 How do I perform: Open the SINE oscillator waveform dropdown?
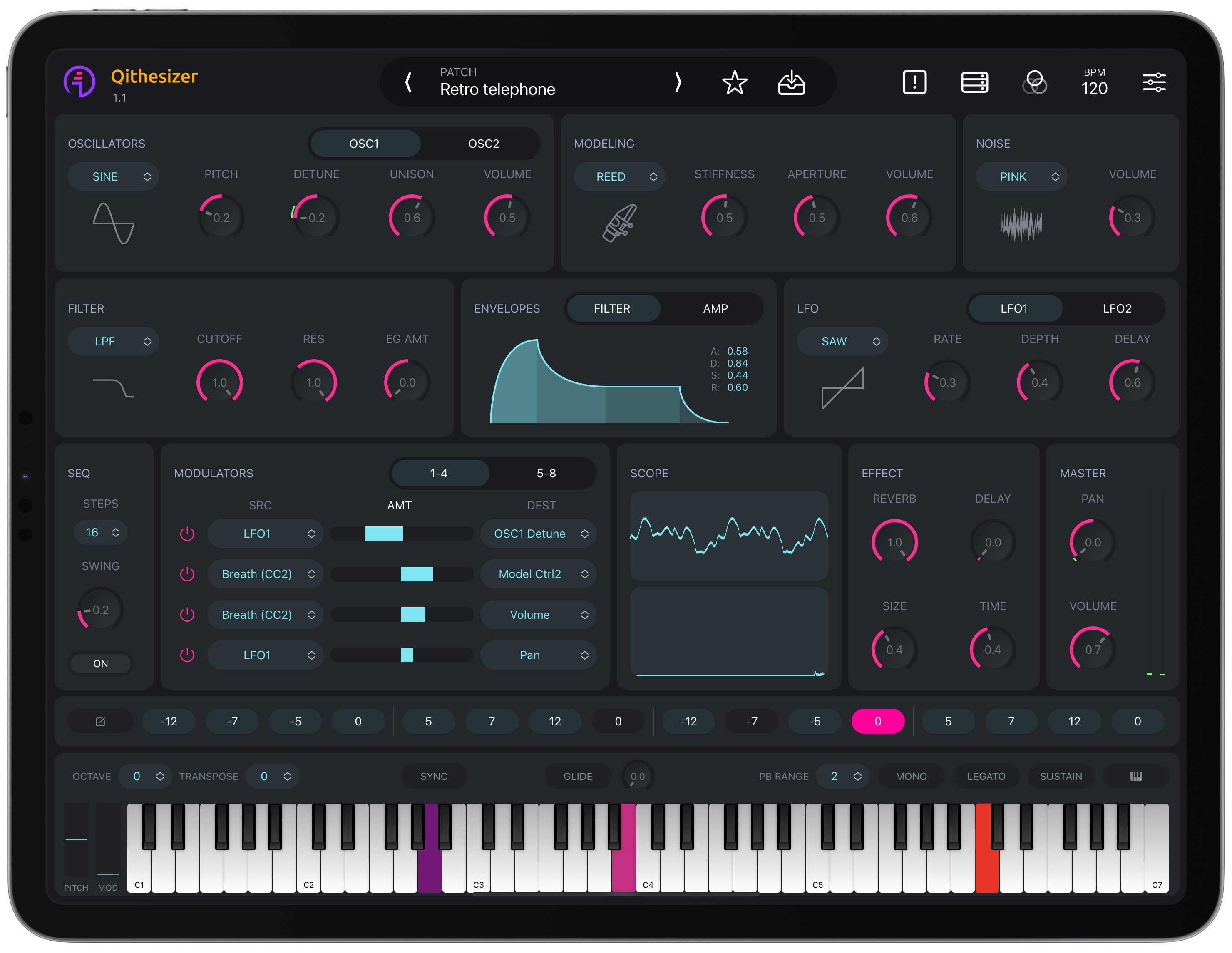pyautogui.click(x=113, y=176)
